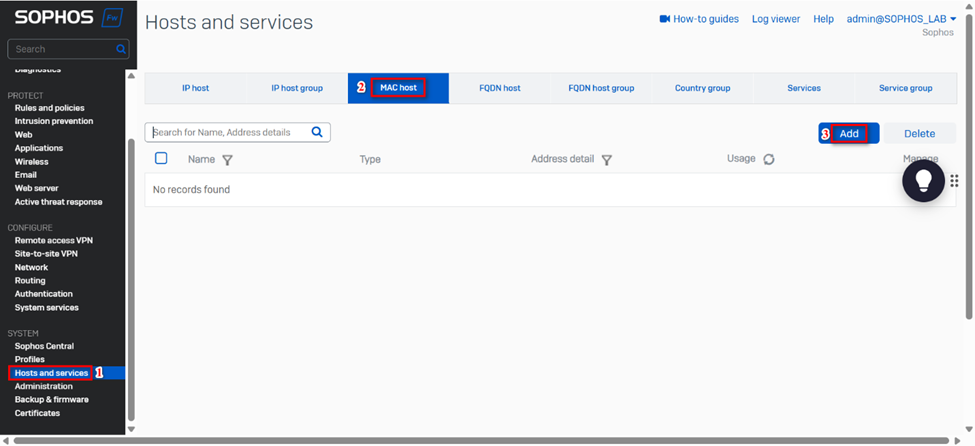Open the Address detail filter icon
975x446 pixels.
(606, 160)
